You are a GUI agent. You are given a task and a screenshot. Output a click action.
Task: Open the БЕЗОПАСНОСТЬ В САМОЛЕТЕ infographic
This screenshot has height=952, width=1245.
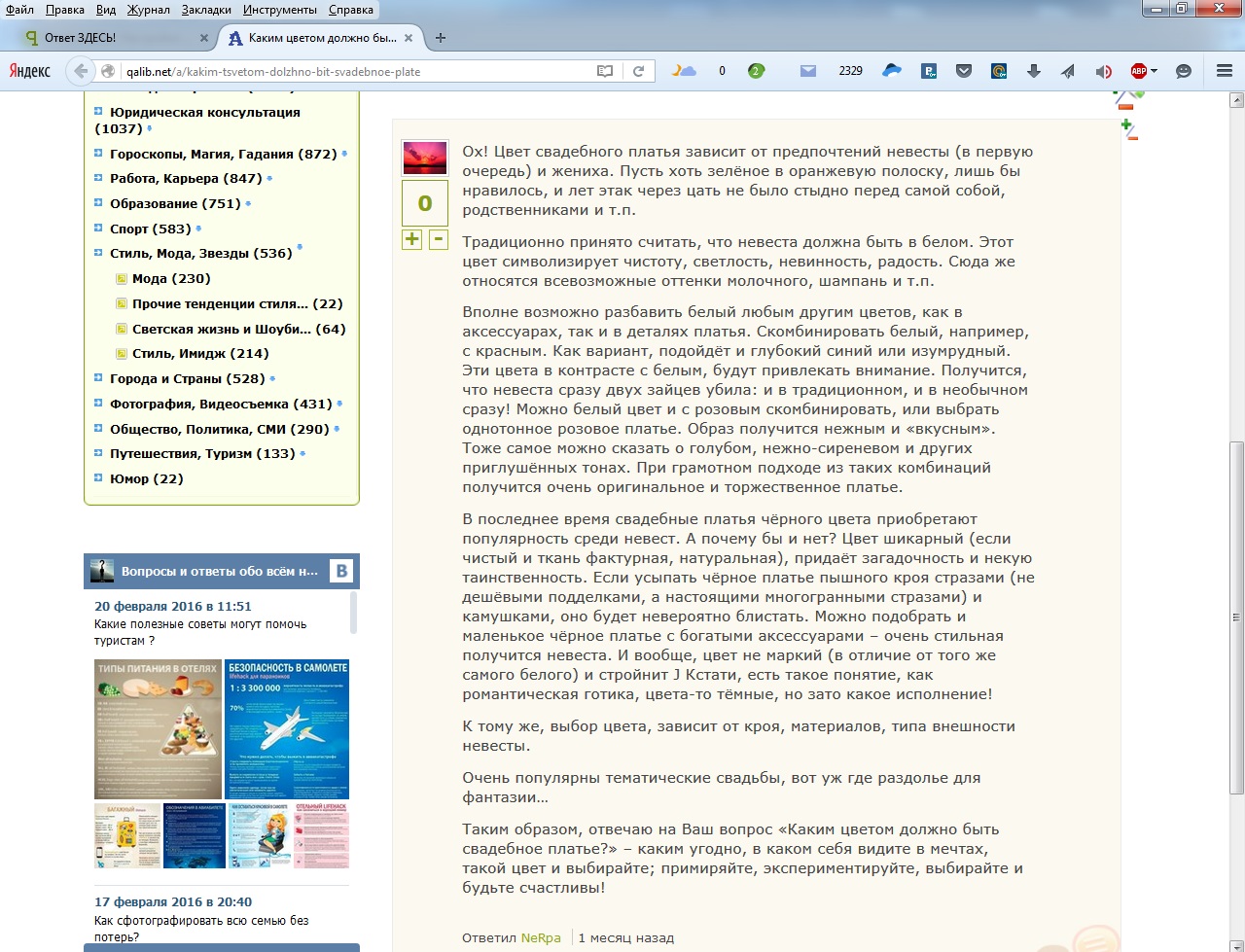[288, 729]
